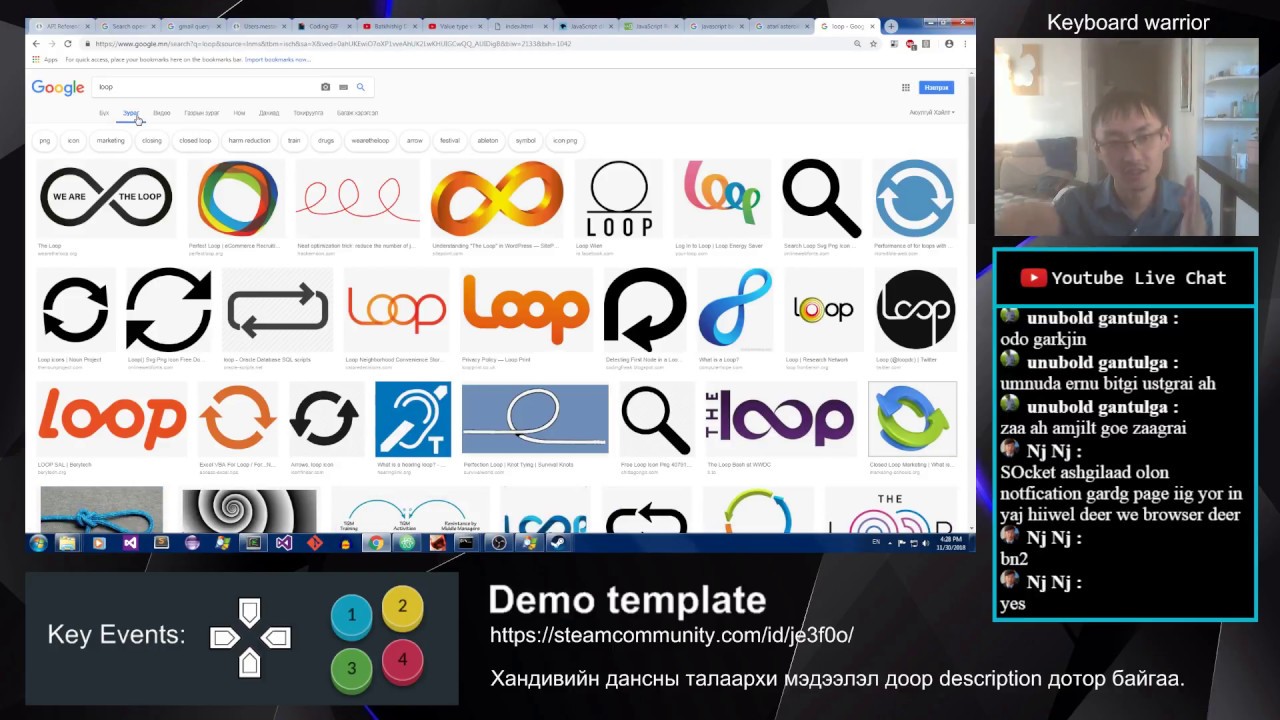Switch to the Maps search tab
Viewport: 1280px width, 720px height.
tap(201, 113)
